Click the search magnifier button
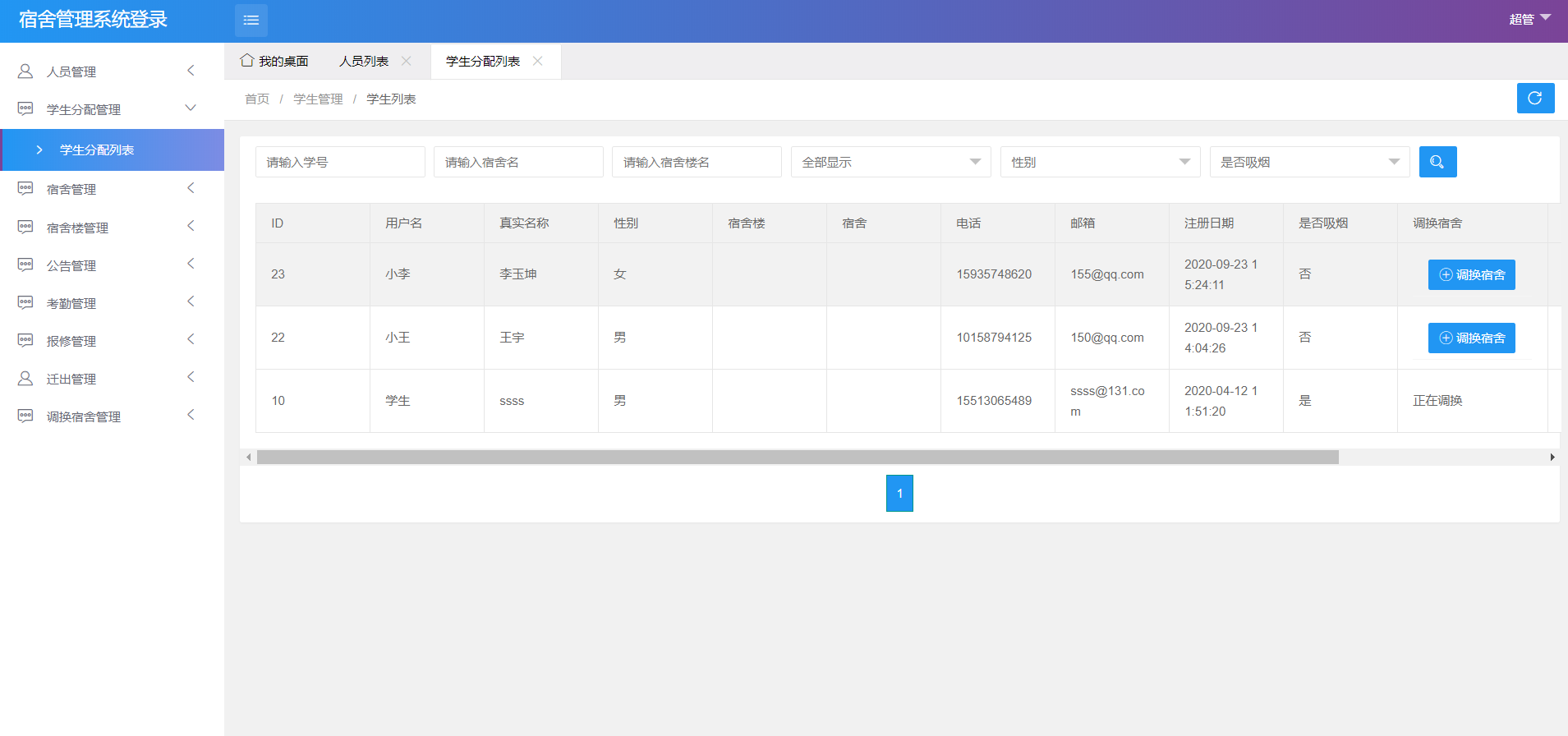This screenshot has height=736, width=1568. (1437, 162)
